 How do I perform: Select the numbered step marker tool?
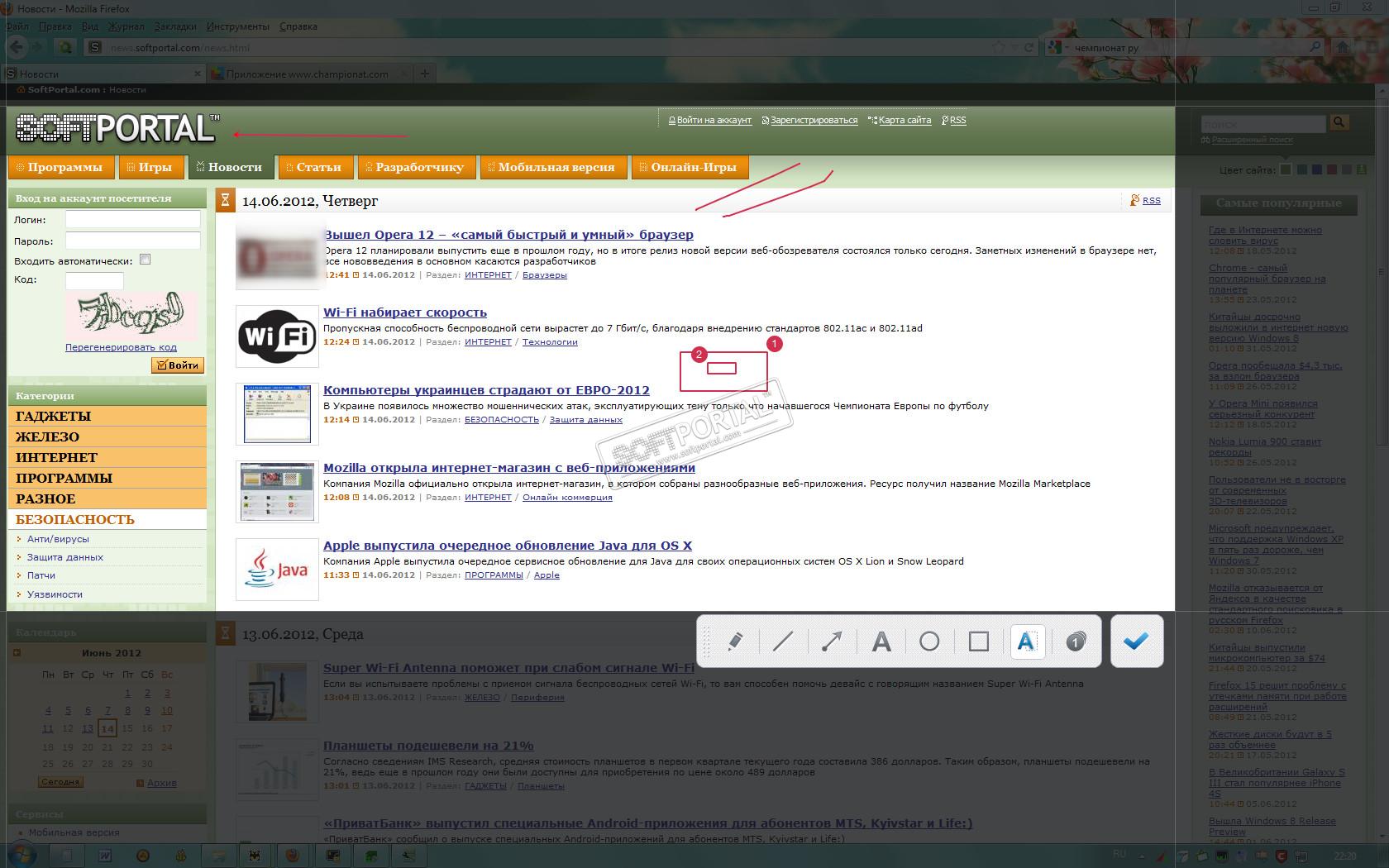click(1076, 641)
